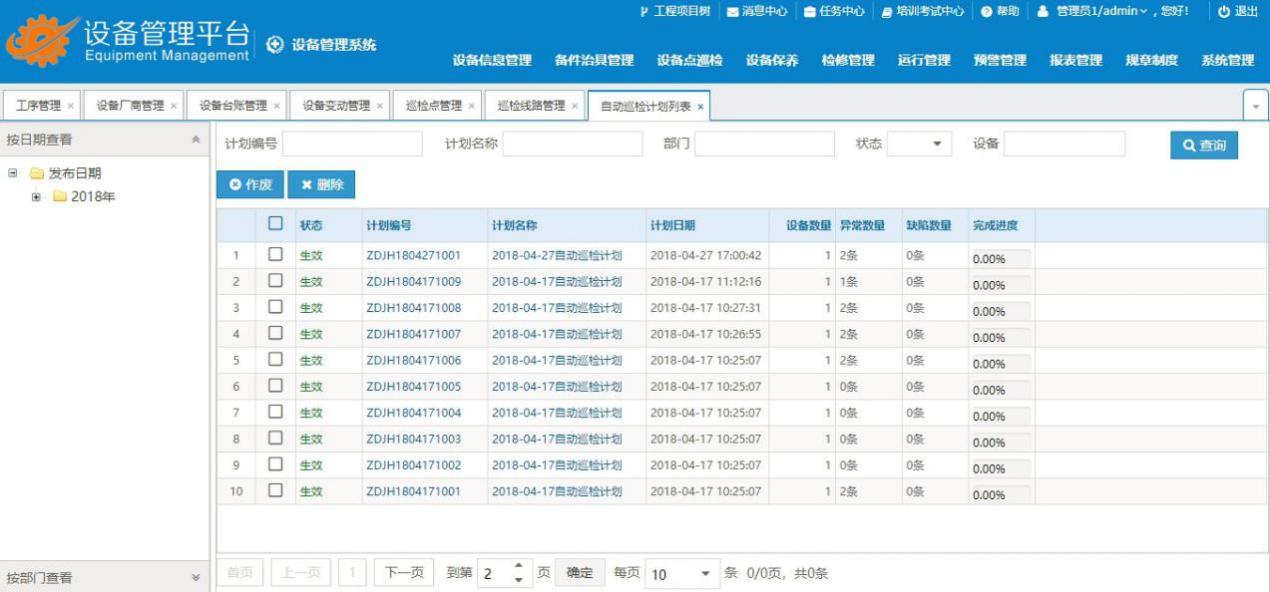The height and width of the screenshot is (592, 1270).
Task: Open the 设备点巡检 menu
Action: point(689,60)
